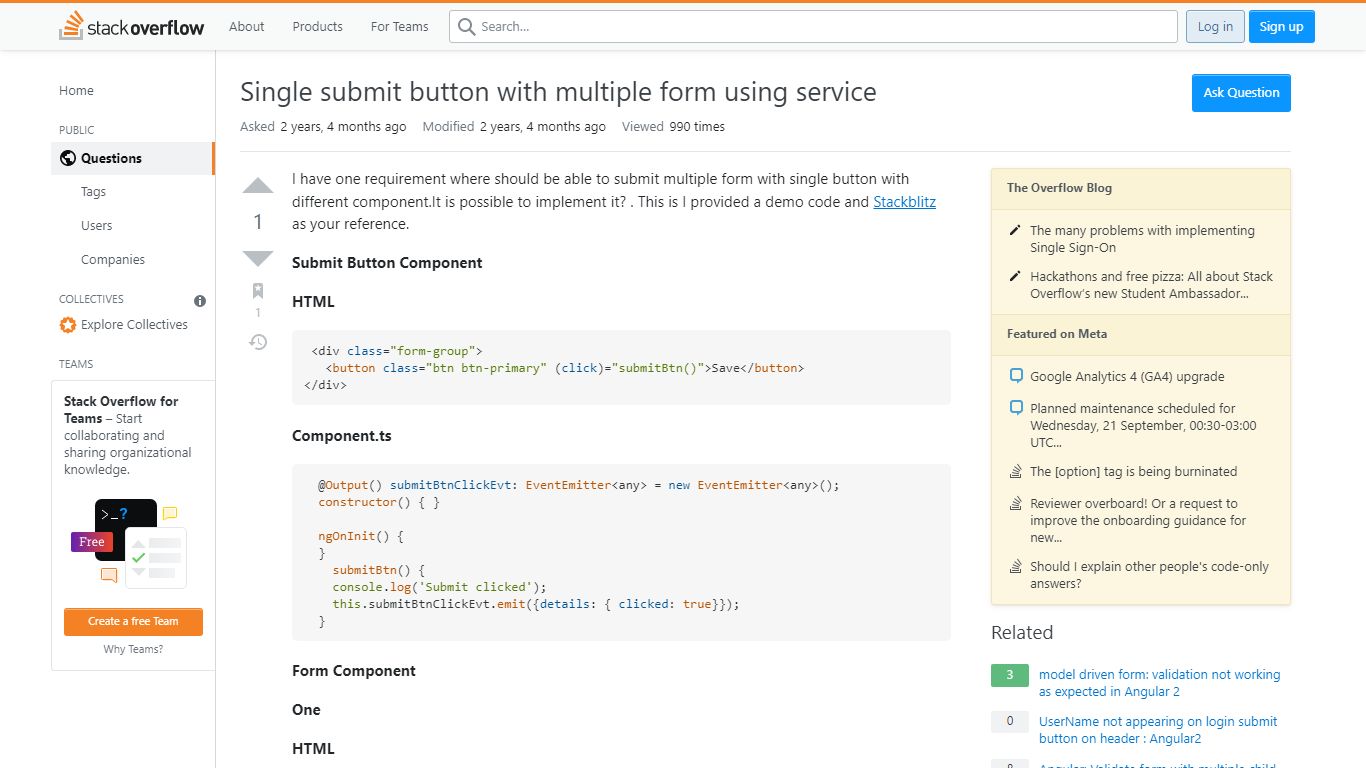
Task: Click the search magnifier icon
Action: click(466, 27)
